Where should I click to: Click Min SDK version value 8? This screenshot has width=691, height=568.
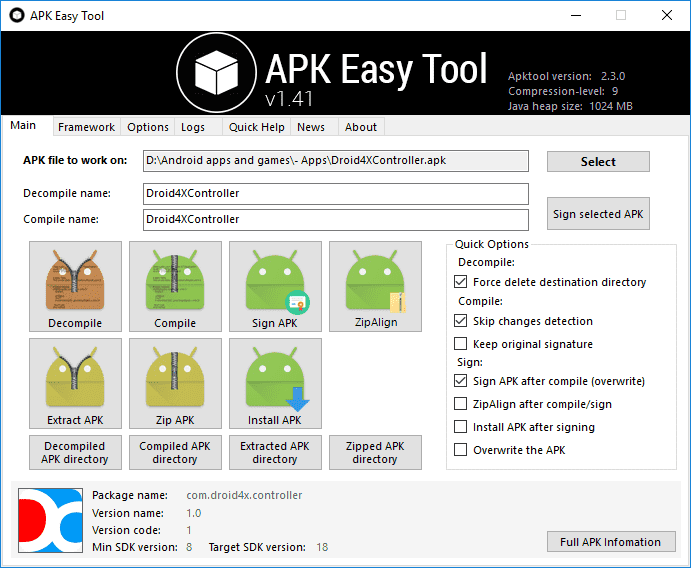click(x=189, y=547)
